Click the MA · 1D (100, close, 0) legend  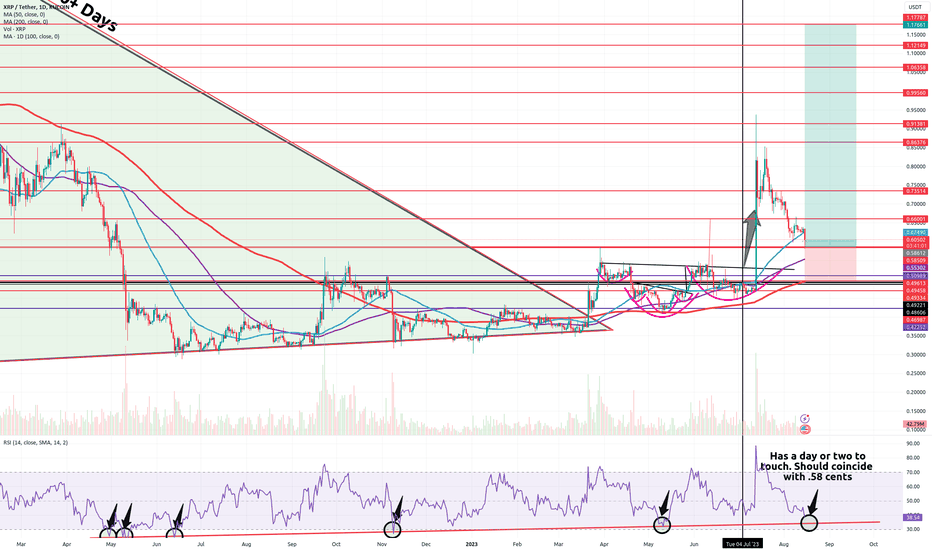tap(32, 36)
